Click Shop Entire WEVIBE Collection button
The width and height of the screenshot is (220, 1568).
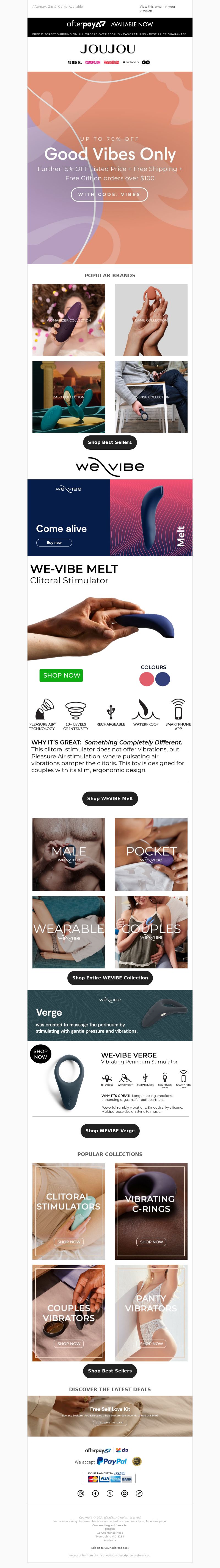(110, 977)
